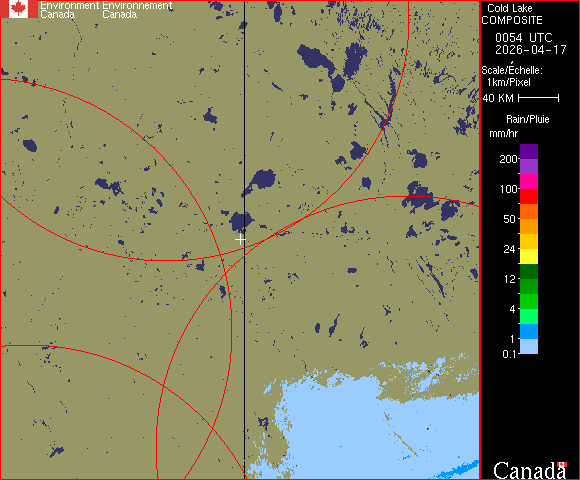Select the red 100 mm/hr swatch
The height and width of the screenshot is (480, 580).
529,196
